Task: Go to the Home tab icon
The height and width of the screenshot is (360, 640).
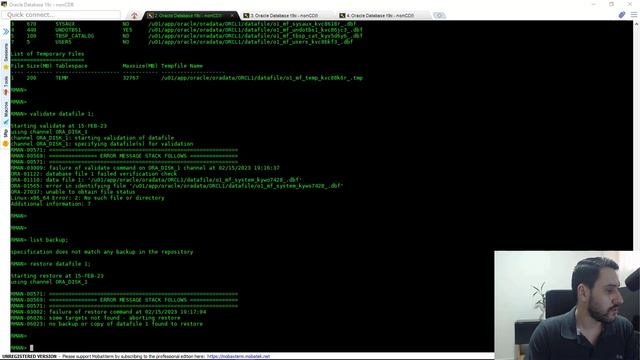Action: [134, 16]
